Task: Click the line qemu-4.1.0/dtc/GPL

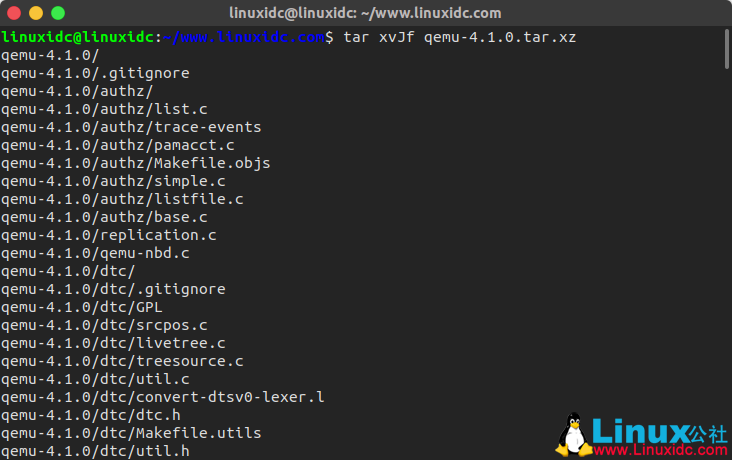Action: [82, 307]
